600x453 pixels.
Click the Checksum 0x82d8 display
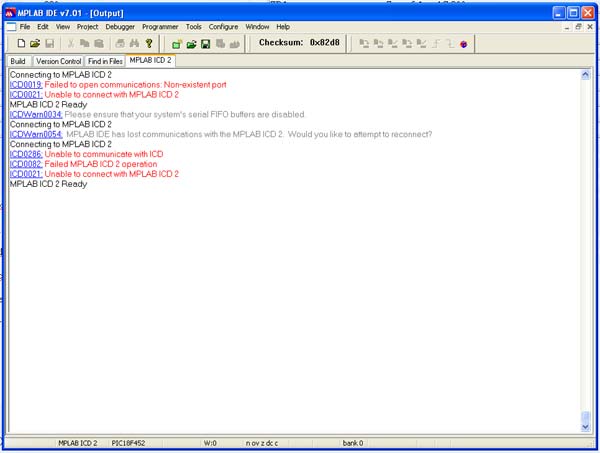coord(299,43)
